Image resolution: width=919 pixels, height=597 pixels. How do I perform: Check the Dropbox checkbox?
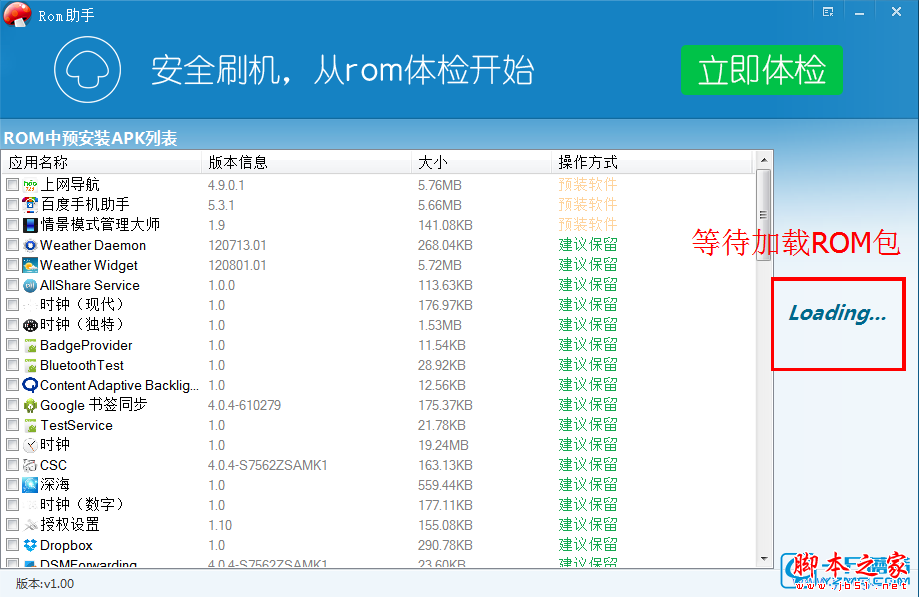click(x=12, y=545)
